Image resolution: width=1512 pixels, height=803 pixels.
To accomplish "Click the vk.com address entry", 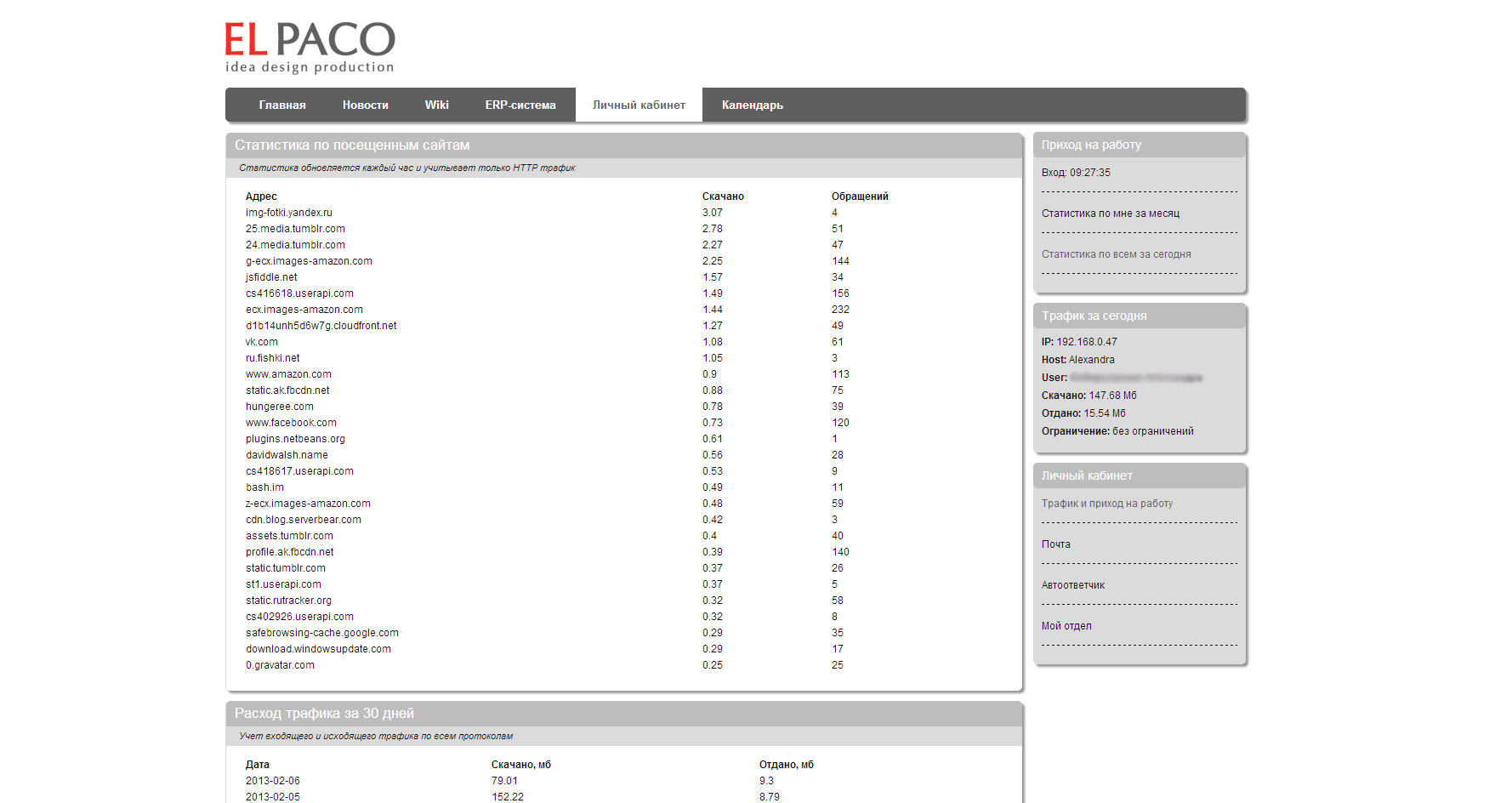I will tap(261, 342).
